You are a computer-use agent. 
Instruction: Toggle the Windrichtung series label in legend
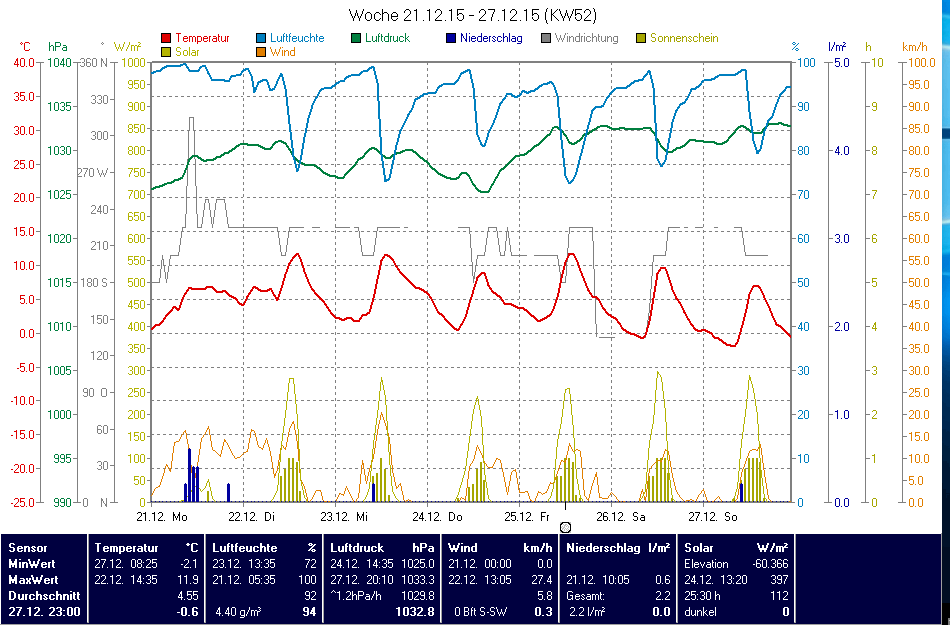[586, 39]
